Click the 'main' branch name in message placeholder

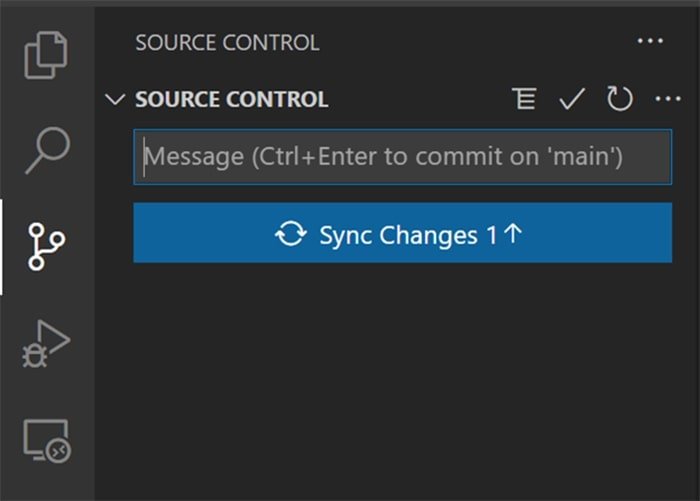click(587, 157)
